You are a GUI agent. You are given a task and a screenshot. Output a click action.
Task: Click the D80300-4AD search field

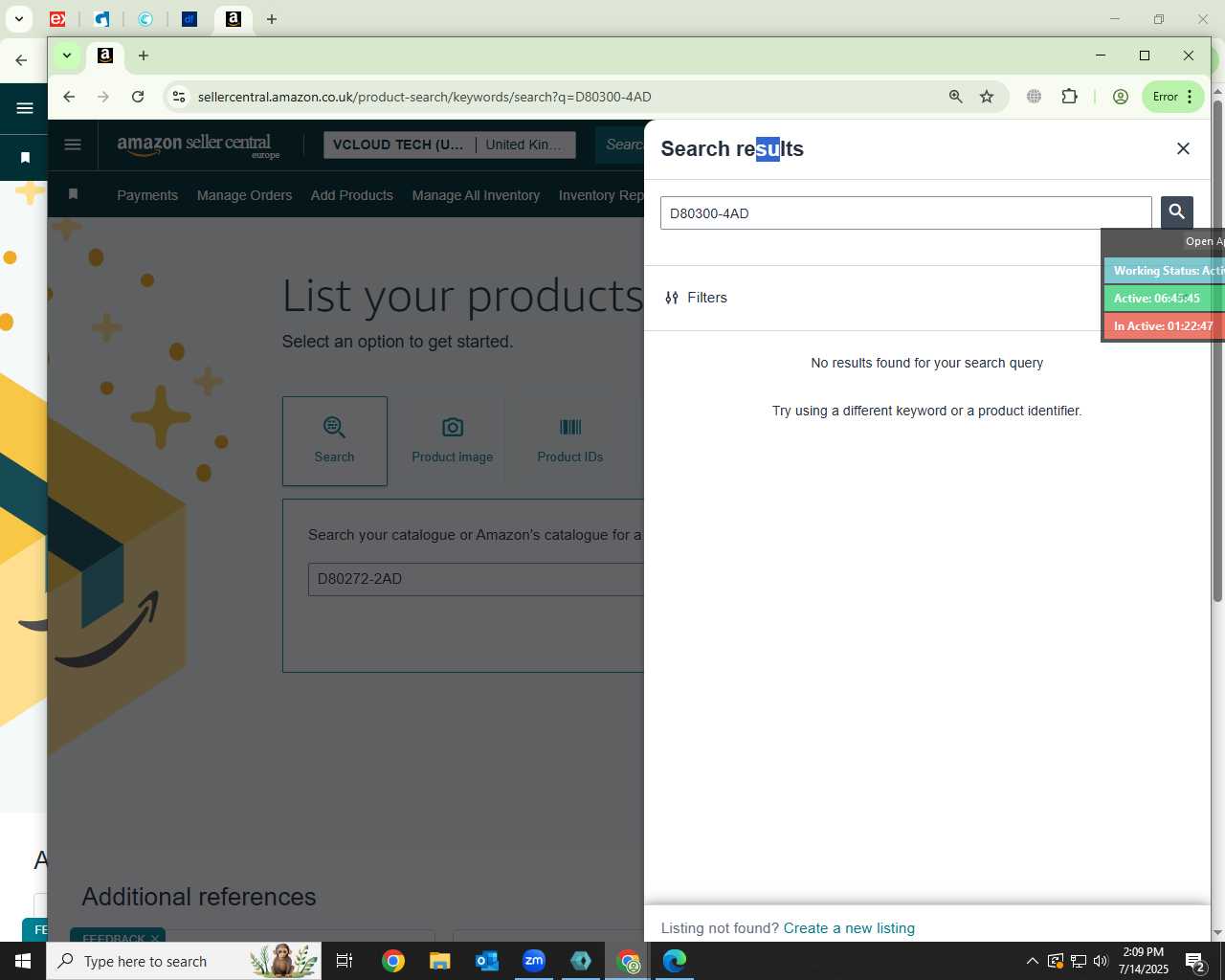[x=905, y=212]
